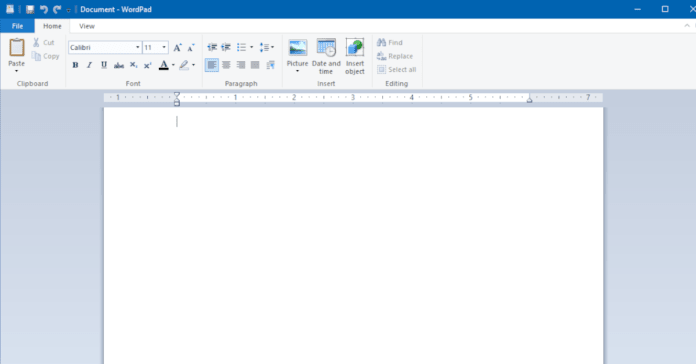Open the text color dropdown arrow

pos(173,65)
